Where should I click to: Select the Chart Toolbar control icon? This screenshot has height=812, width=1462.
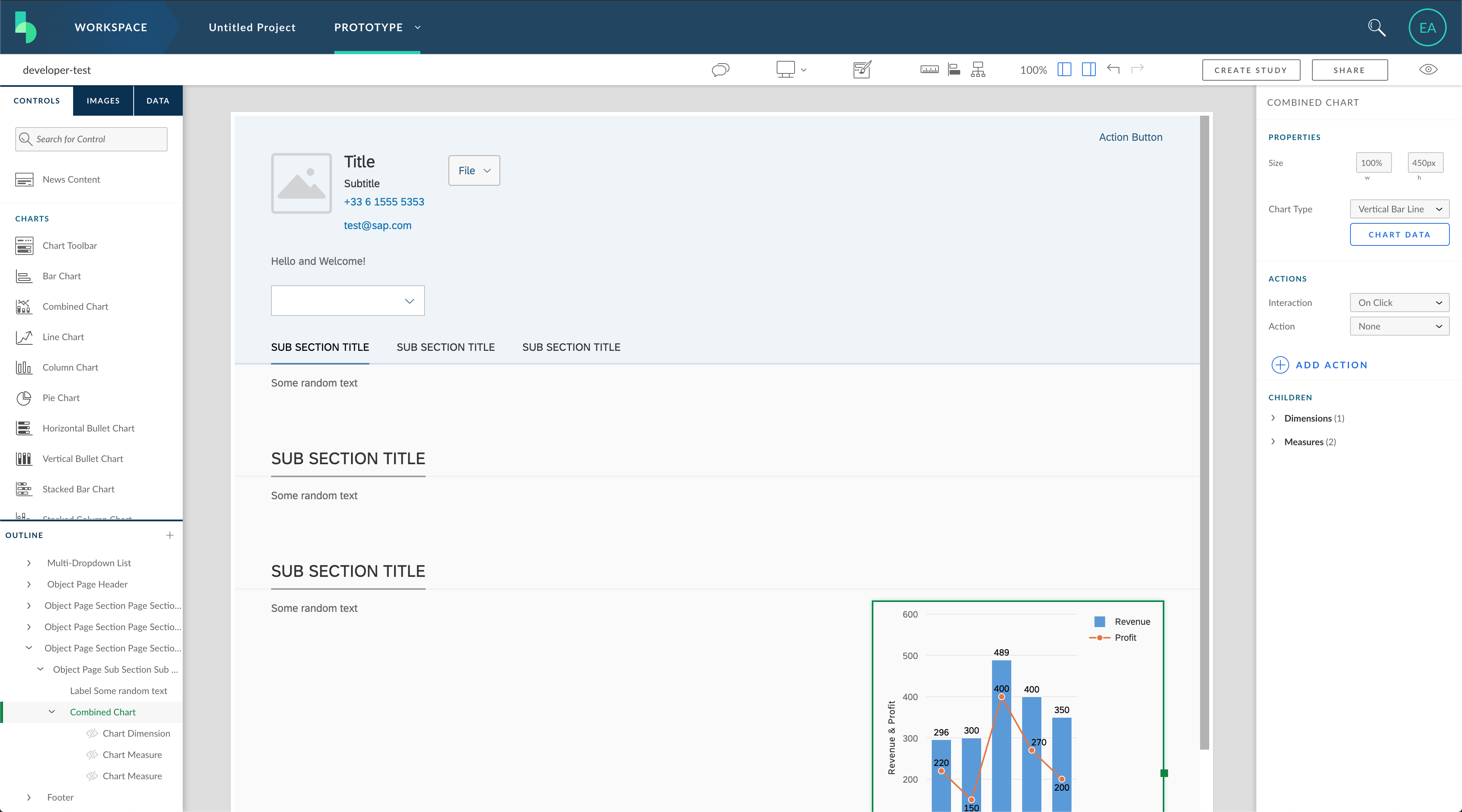[x=24, y=245]
